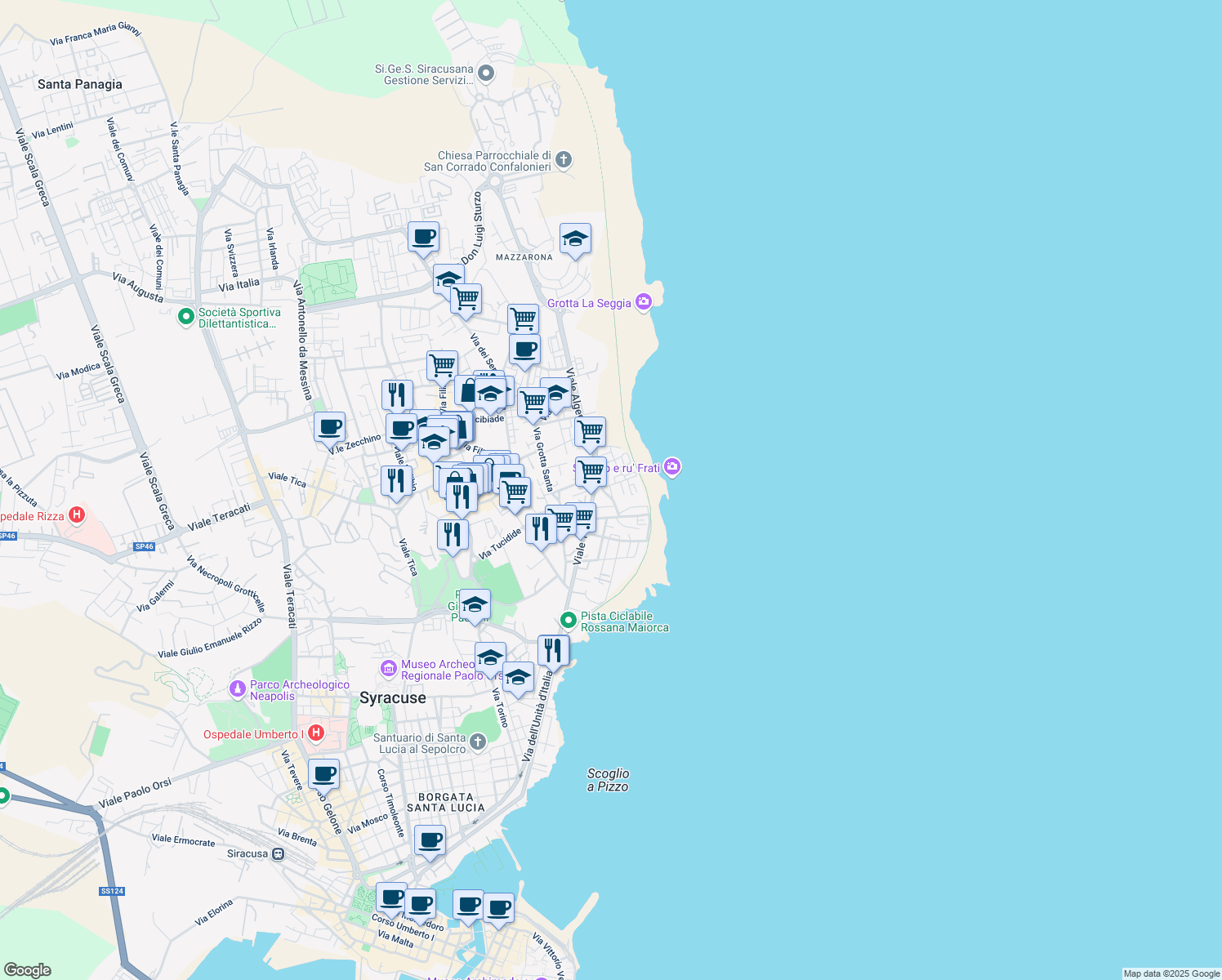Select the Via Grotta Santa label
1222x980 pixels.
click(543, 460)
